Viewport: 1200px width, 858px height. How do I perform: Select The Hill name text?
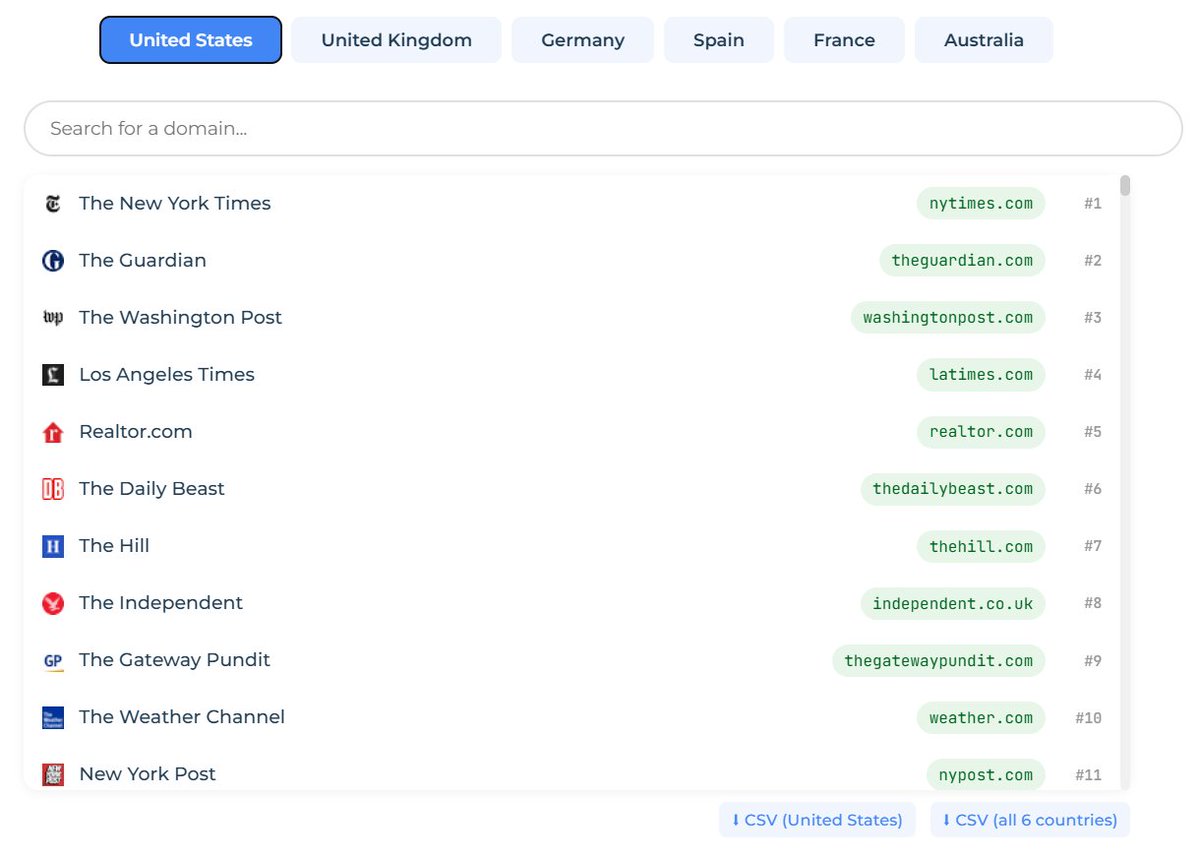point(114,545)
